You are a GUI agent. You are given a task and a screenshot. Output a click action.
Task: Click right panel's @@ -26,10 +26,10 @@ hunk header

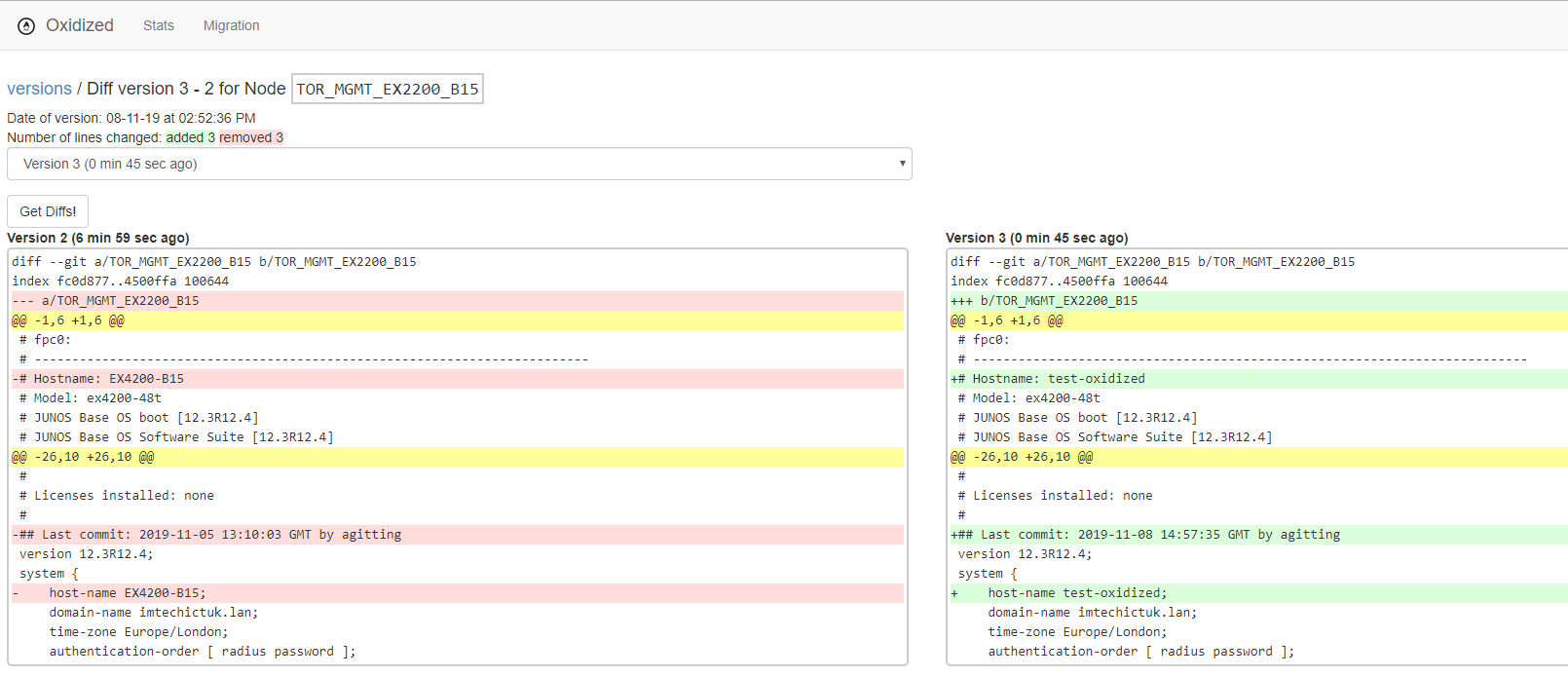coord(1022,457)
